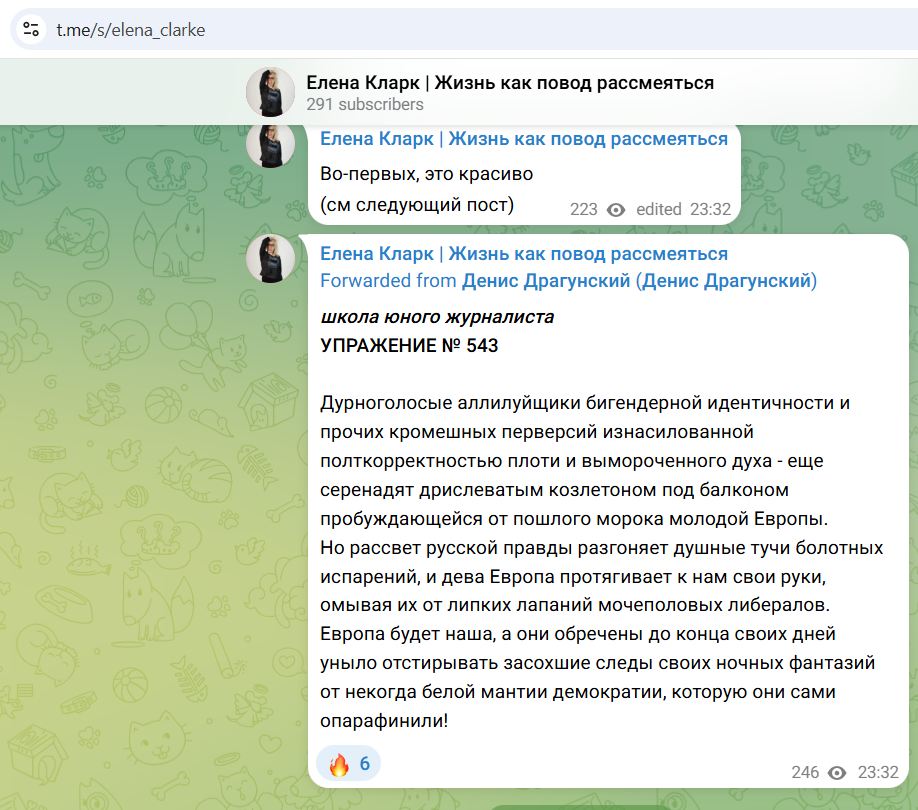918x810 pixels.
Task: Click the heading 'УПРАЖЕНИЕ № 543'
Action: pos(409,345)
